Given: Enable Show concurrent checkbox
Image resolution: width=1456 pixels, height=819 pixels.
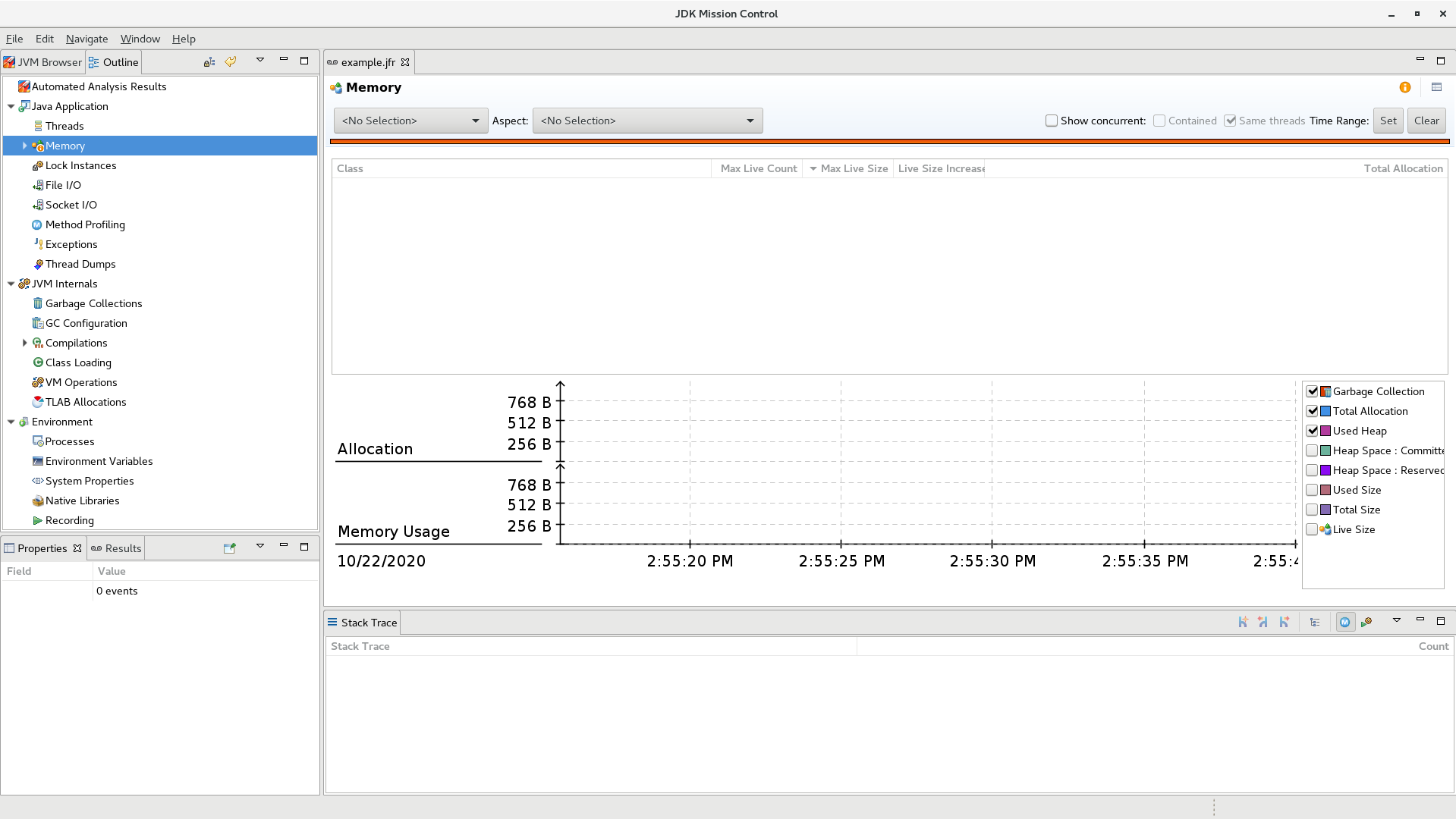Looking at the screenshot, I should click(1052, 121).
